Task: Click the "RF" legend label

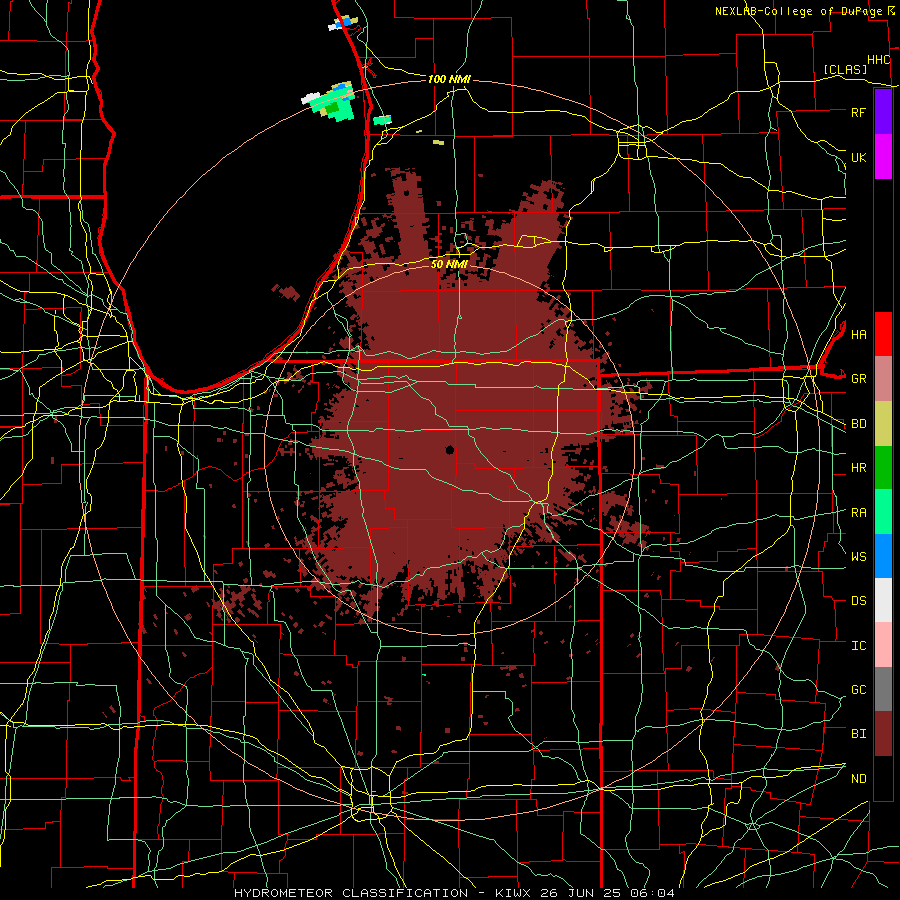Action: click(x=858, y=113)
